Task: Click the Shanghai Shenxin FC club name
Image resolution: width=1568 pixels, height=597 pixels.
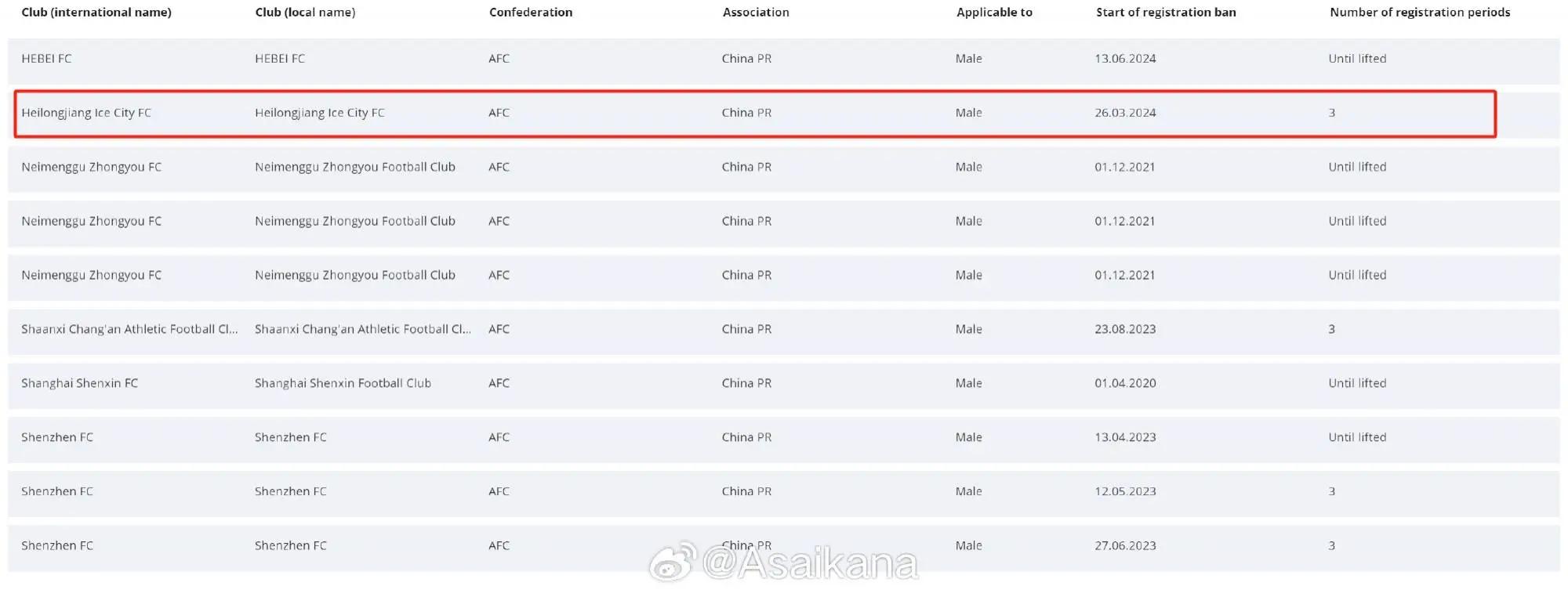Action: [x=79, y=383]
